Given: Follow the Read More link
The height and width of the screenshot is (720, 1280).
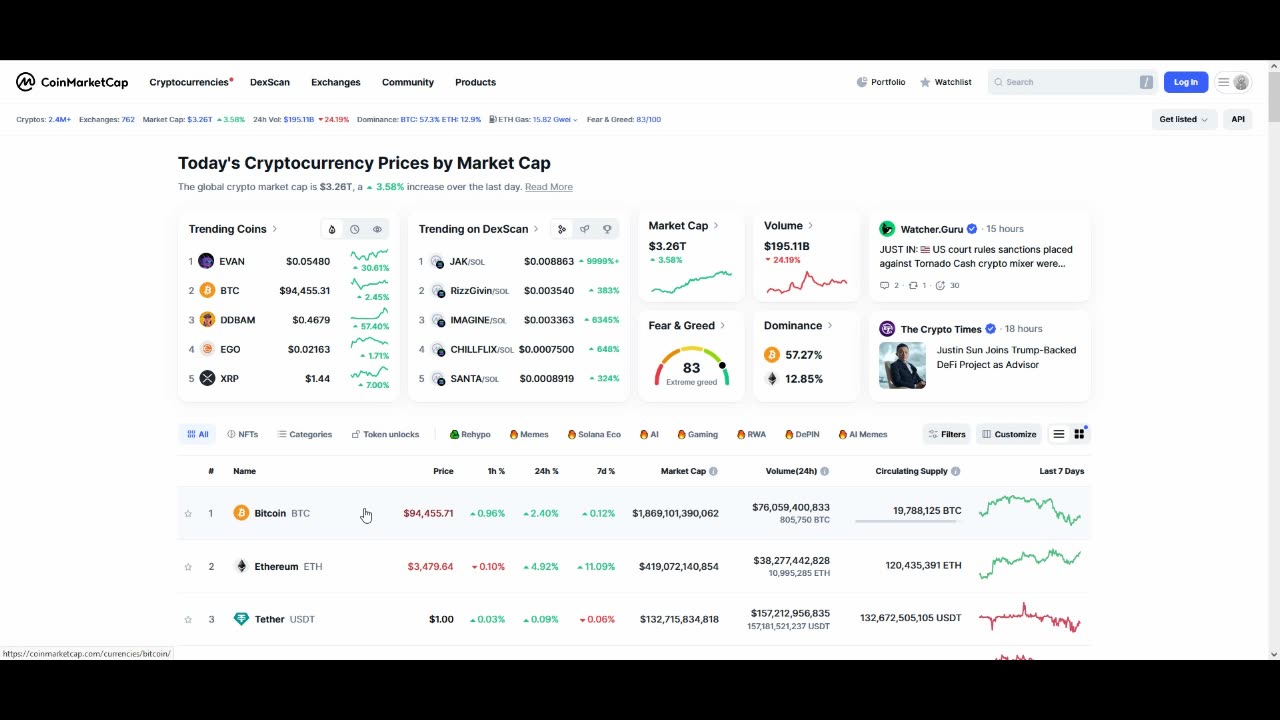Looking at the screenshot, I should click(x=549, y=187).
